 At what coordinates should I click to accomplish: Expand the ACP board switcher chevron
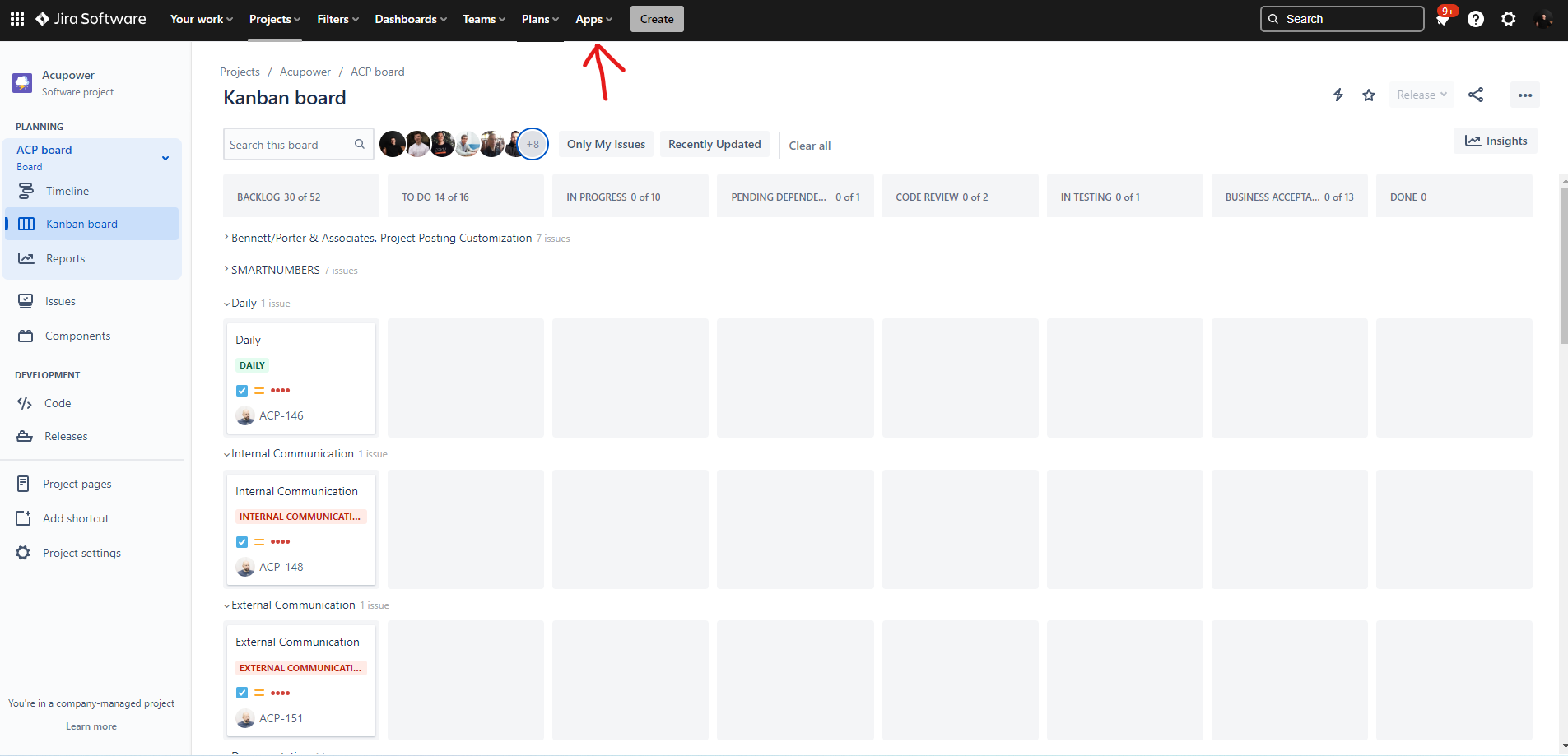pos(165,158)
